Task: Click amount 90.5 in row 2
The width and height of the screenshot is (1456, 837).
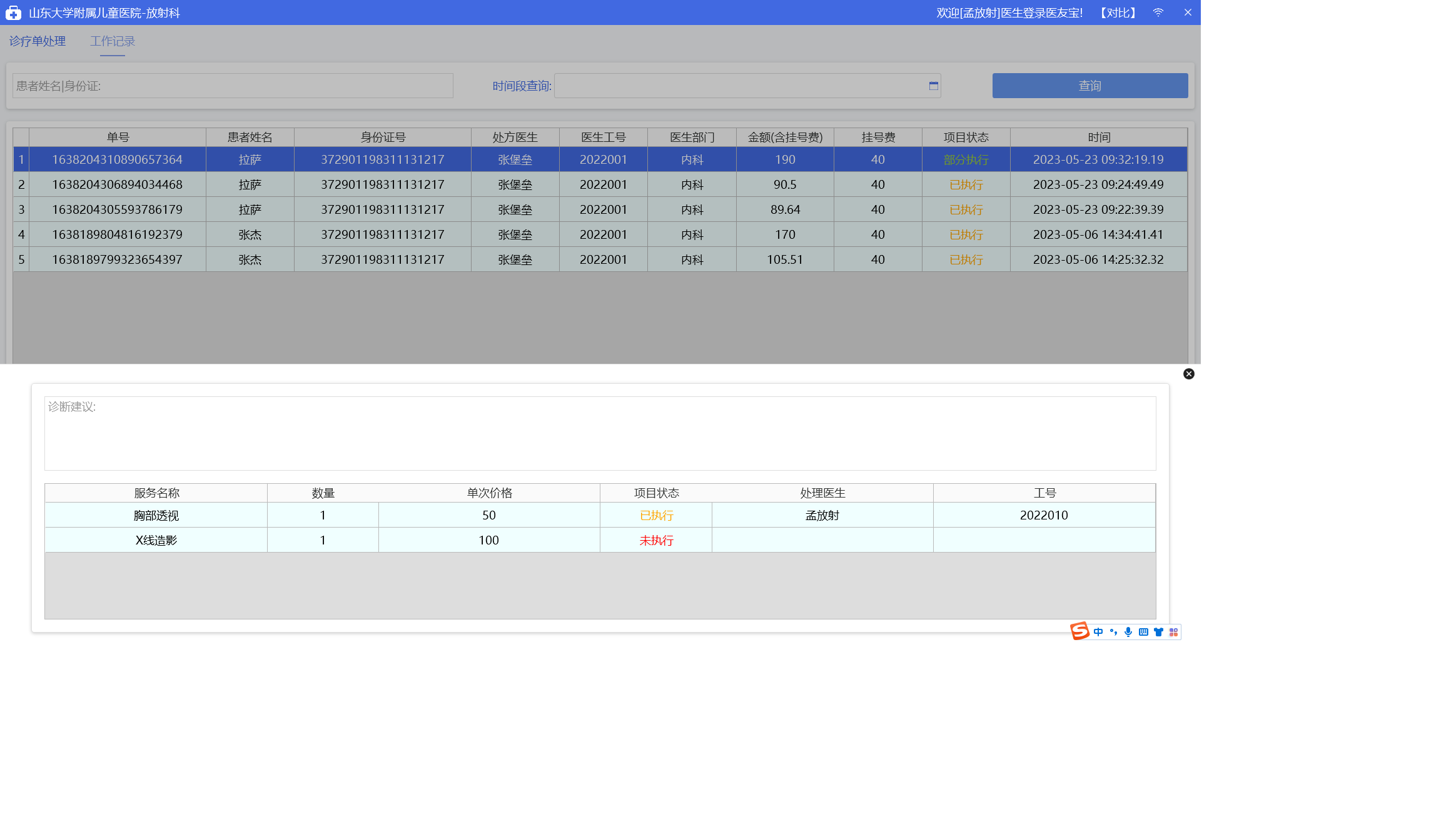Action: click(x=785, y=184)
